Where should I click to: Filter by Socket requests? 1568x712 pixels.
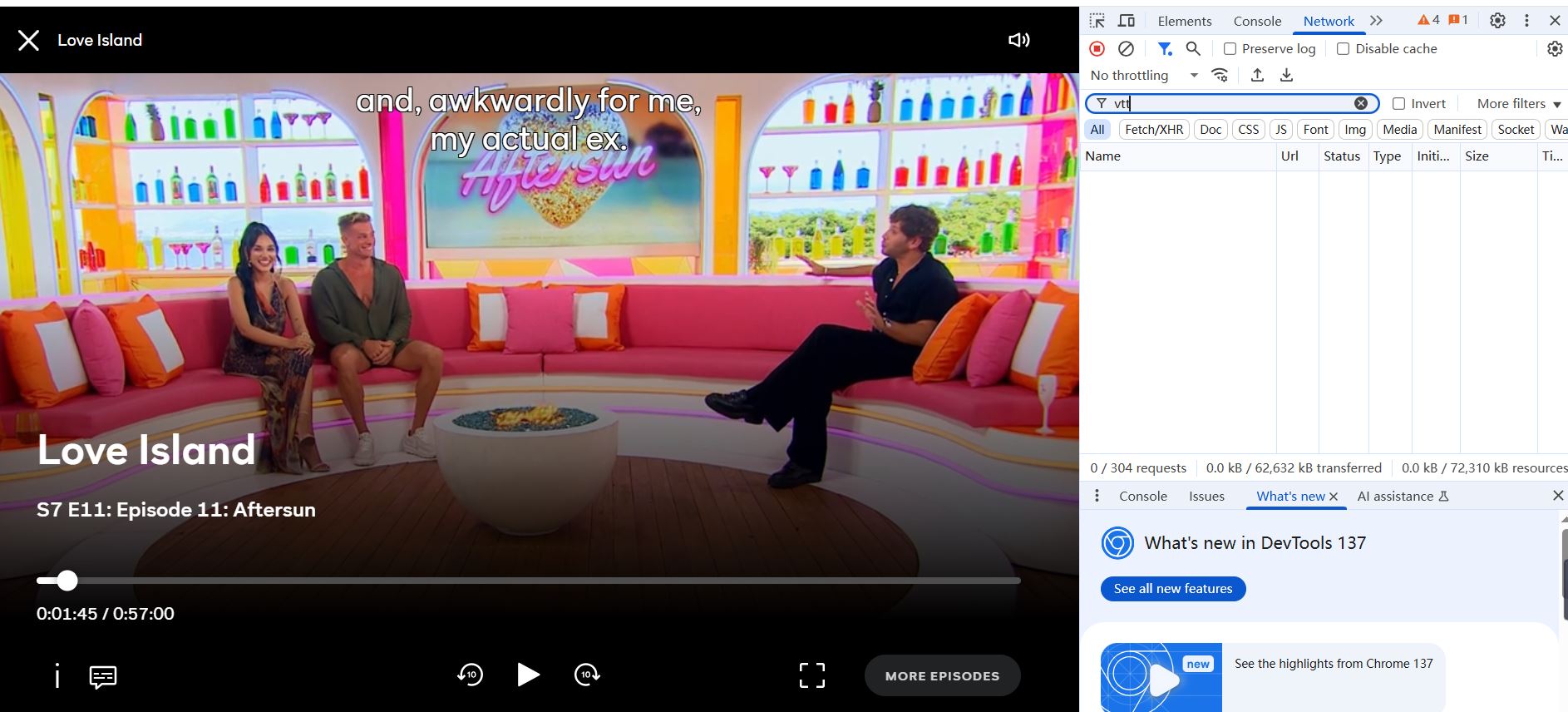pyautogui.click(x=1516, y=130)
